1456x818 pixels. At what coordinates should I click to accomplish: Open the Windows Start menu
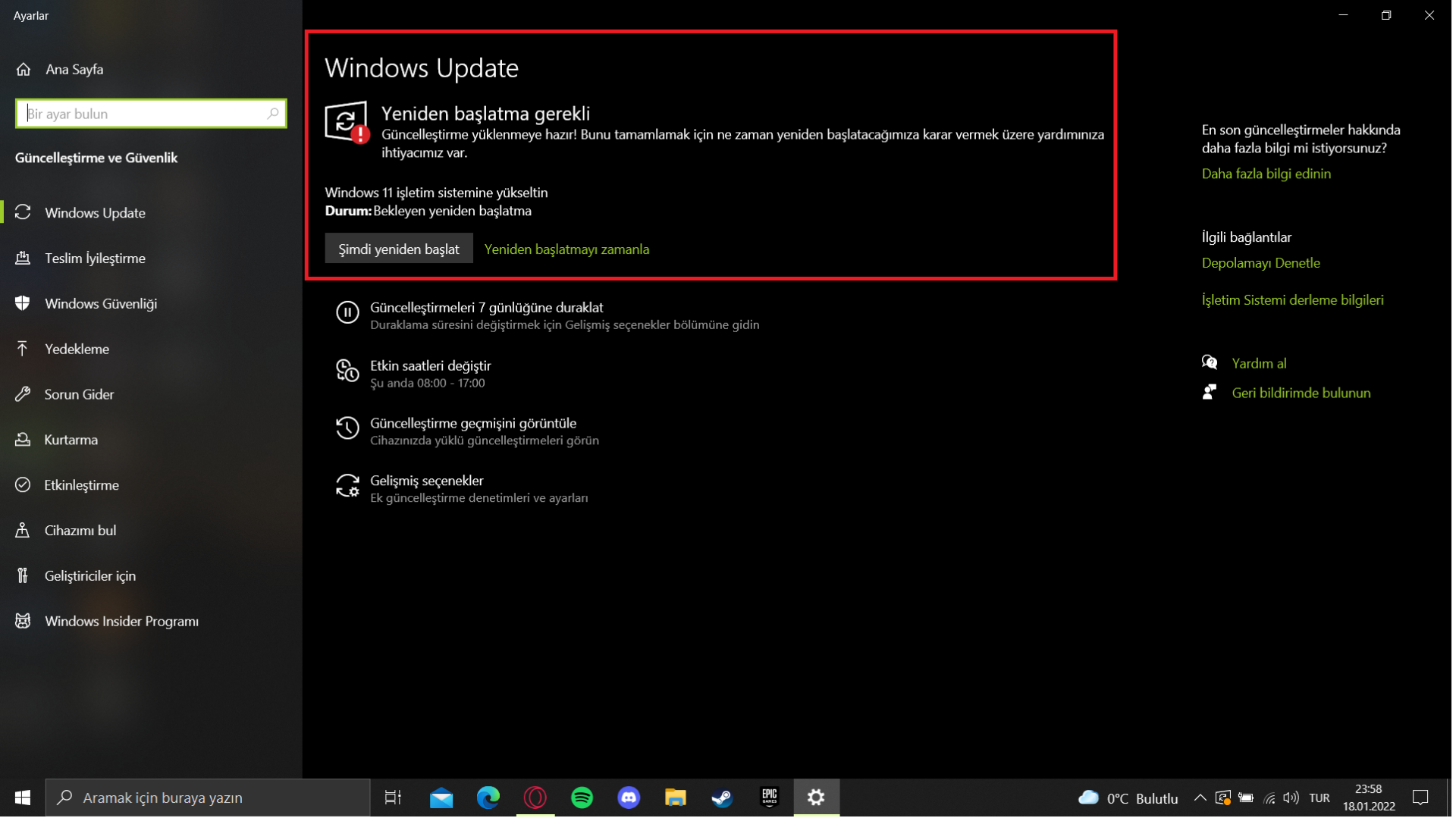point(23,799)
